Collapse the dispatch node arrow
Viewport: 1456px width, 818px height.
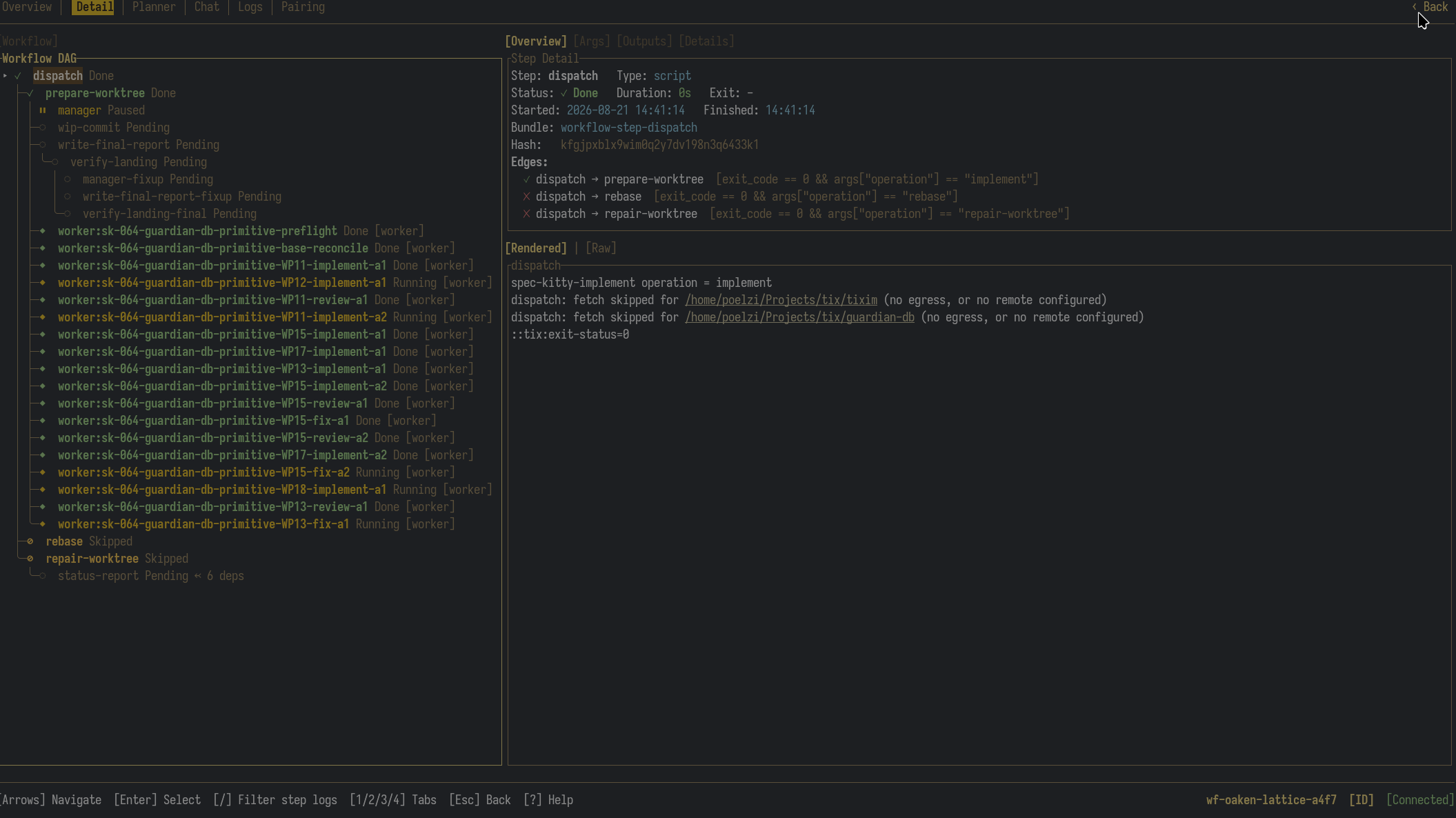tap(6, 76)
